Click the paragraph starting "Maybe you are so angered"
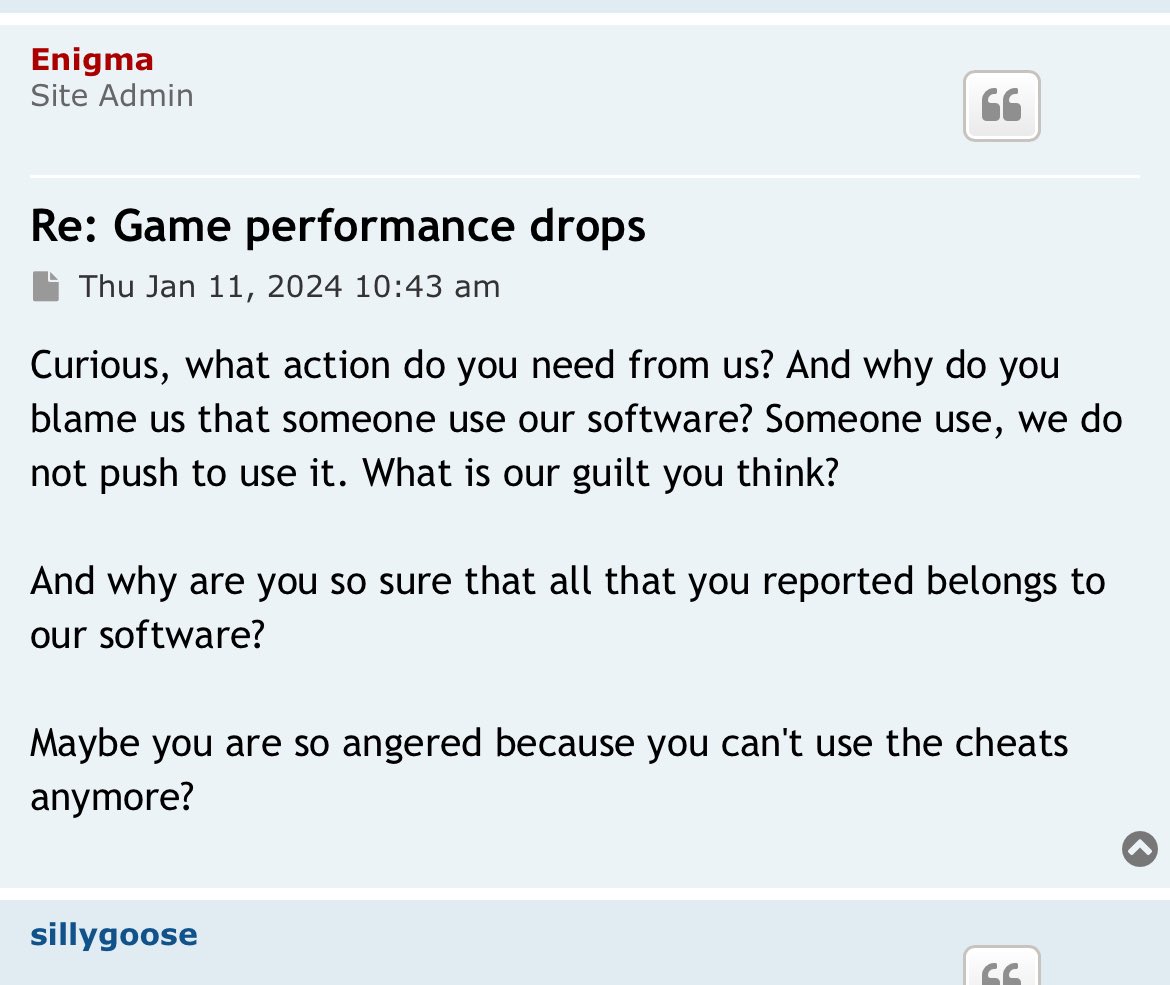 pos(549,769)
